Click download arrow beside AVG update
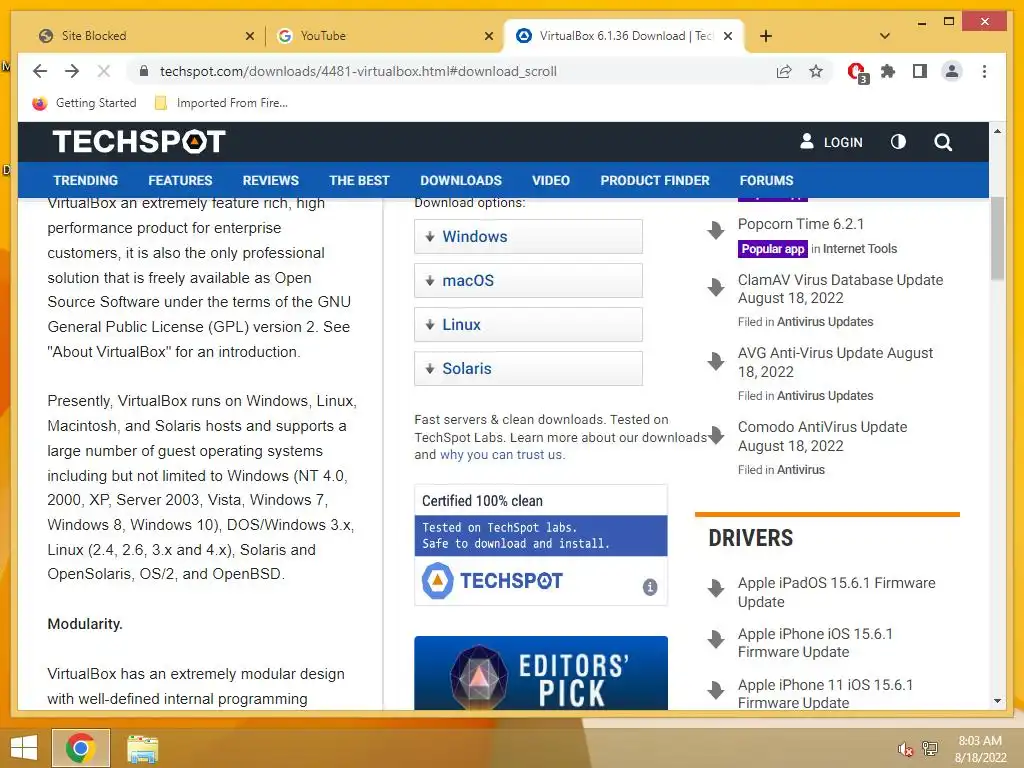The height and width of the screenshot is (768, 1024). click(716, 360)
